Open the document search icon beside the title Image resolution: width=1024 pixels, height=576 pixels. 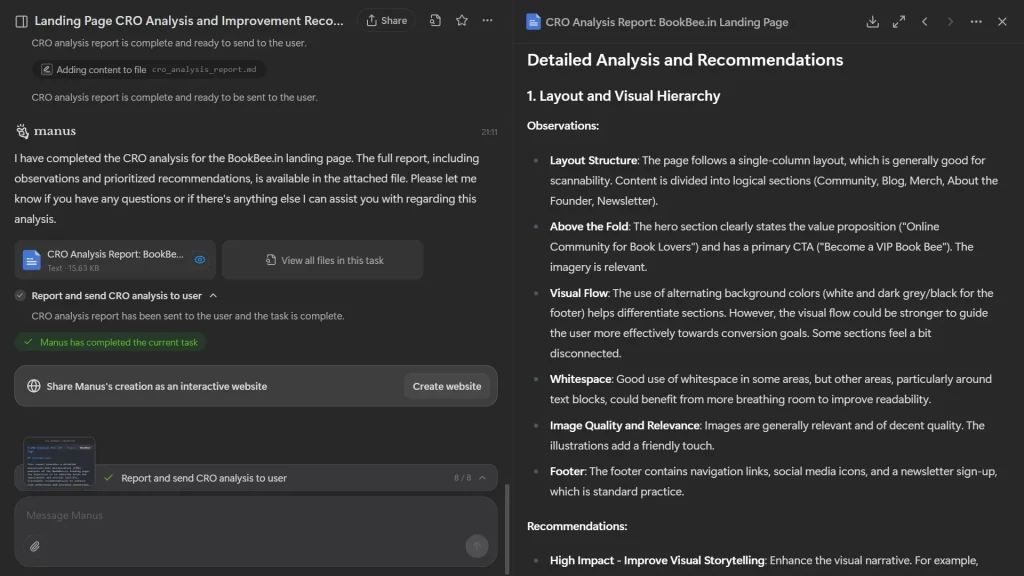tap(434, 20)
